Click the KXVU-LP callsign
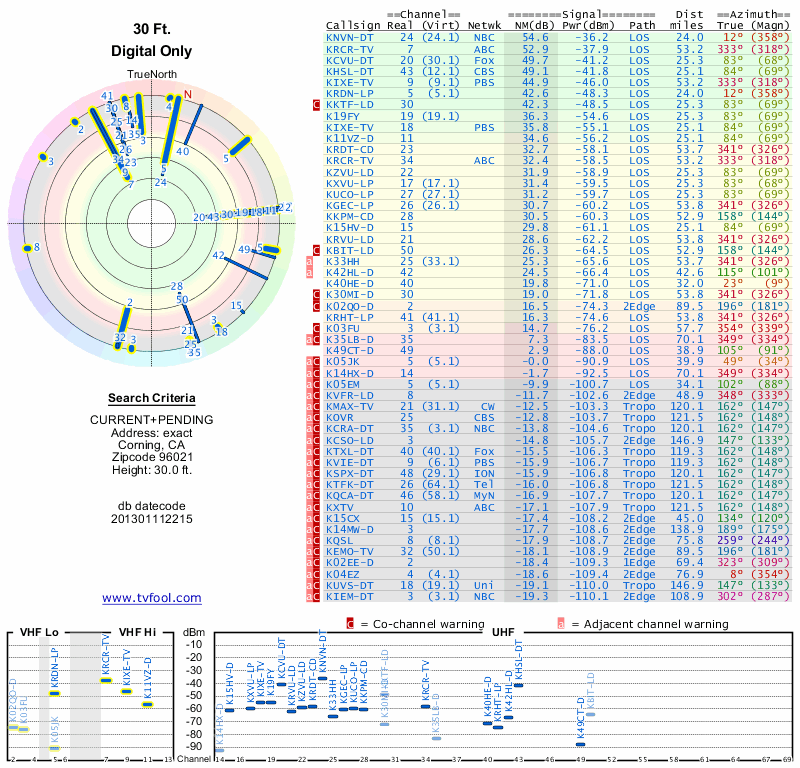This screenshot has height=768, width=800. click(x=349, y=183)
